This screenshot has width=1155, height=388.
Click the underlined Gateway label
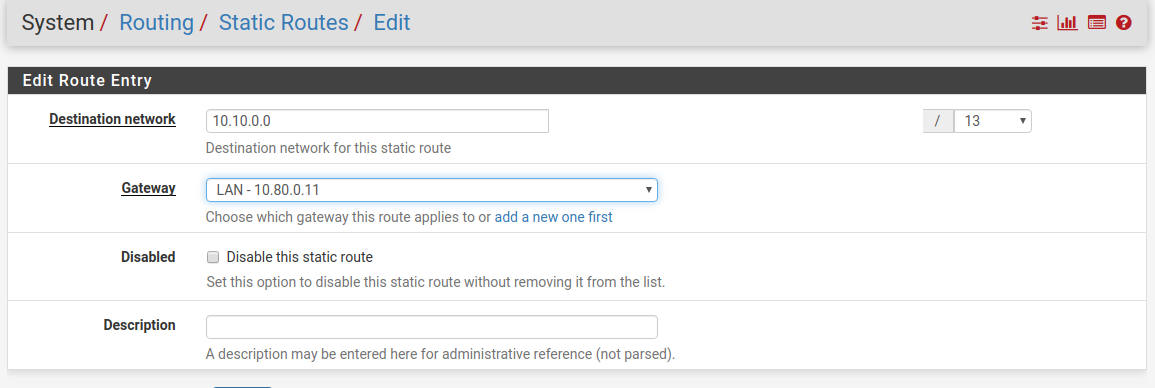click(148, 188)
